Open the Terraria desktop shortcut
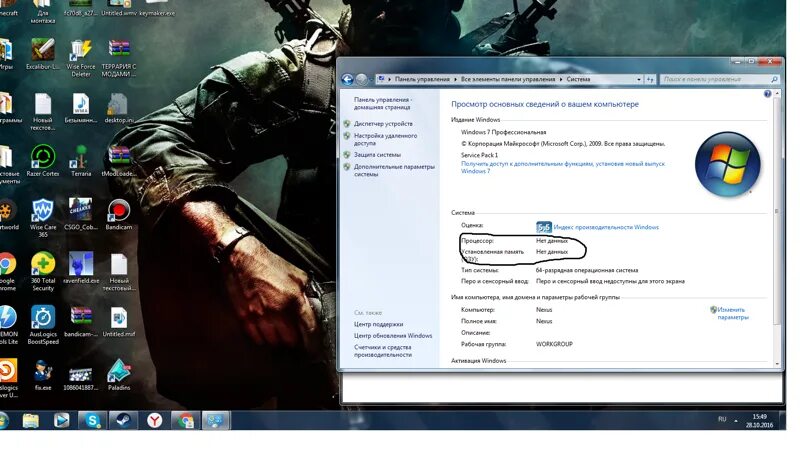 point(81,161)
